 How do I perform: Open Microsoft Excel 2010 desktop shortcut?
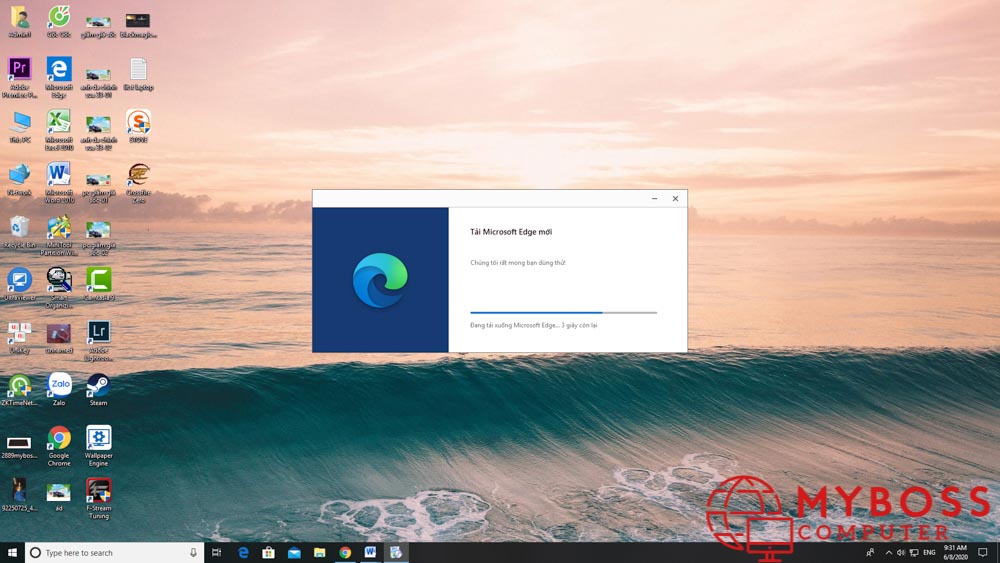[x=59, y=122]
